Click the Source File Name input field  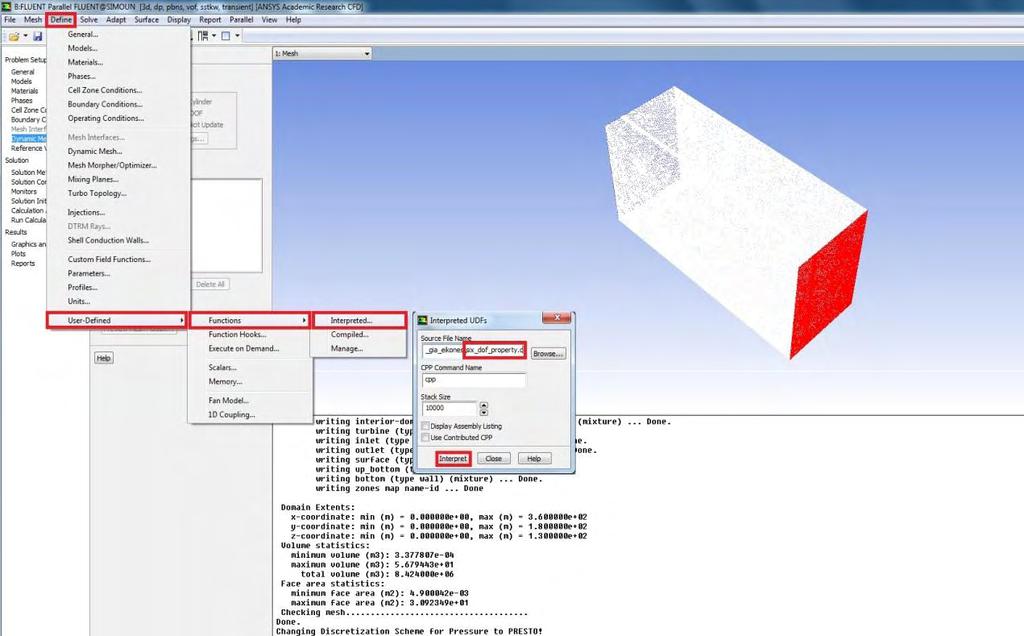point(473,351)
